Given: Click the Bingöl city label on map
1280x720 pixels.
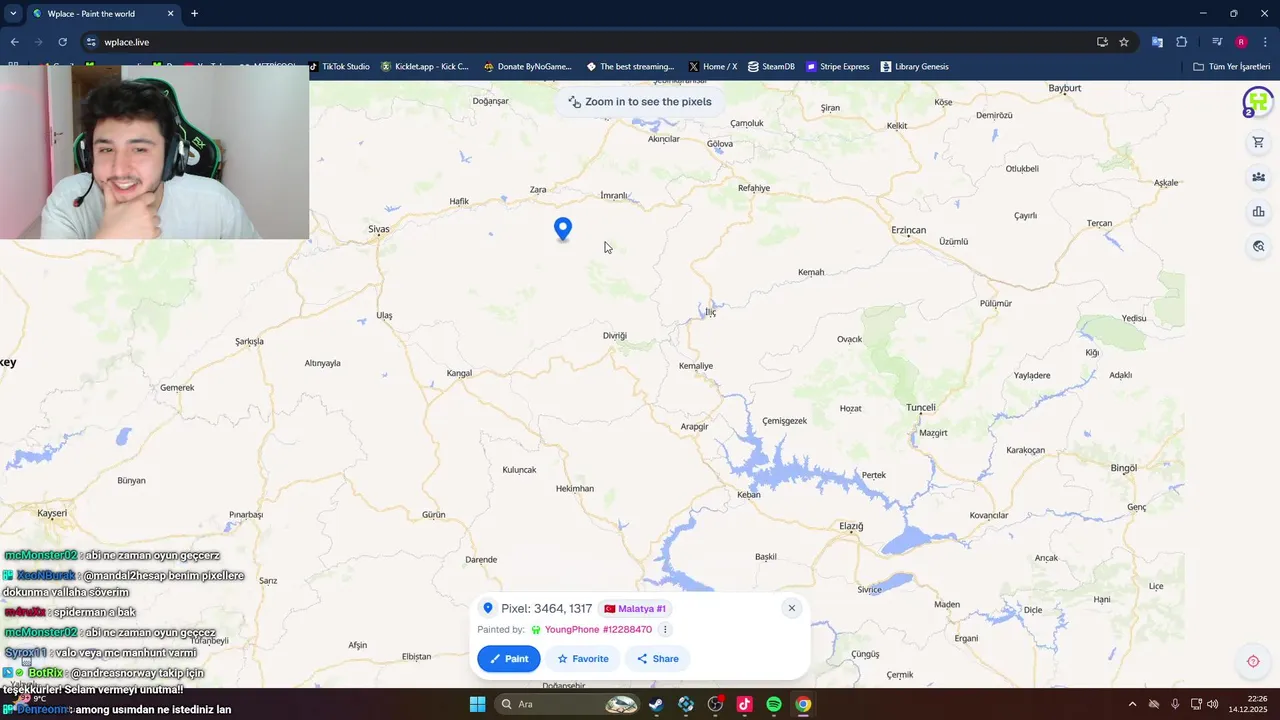Looking at the screenshot, I should pyautogui.click(x=1124, y=468).
